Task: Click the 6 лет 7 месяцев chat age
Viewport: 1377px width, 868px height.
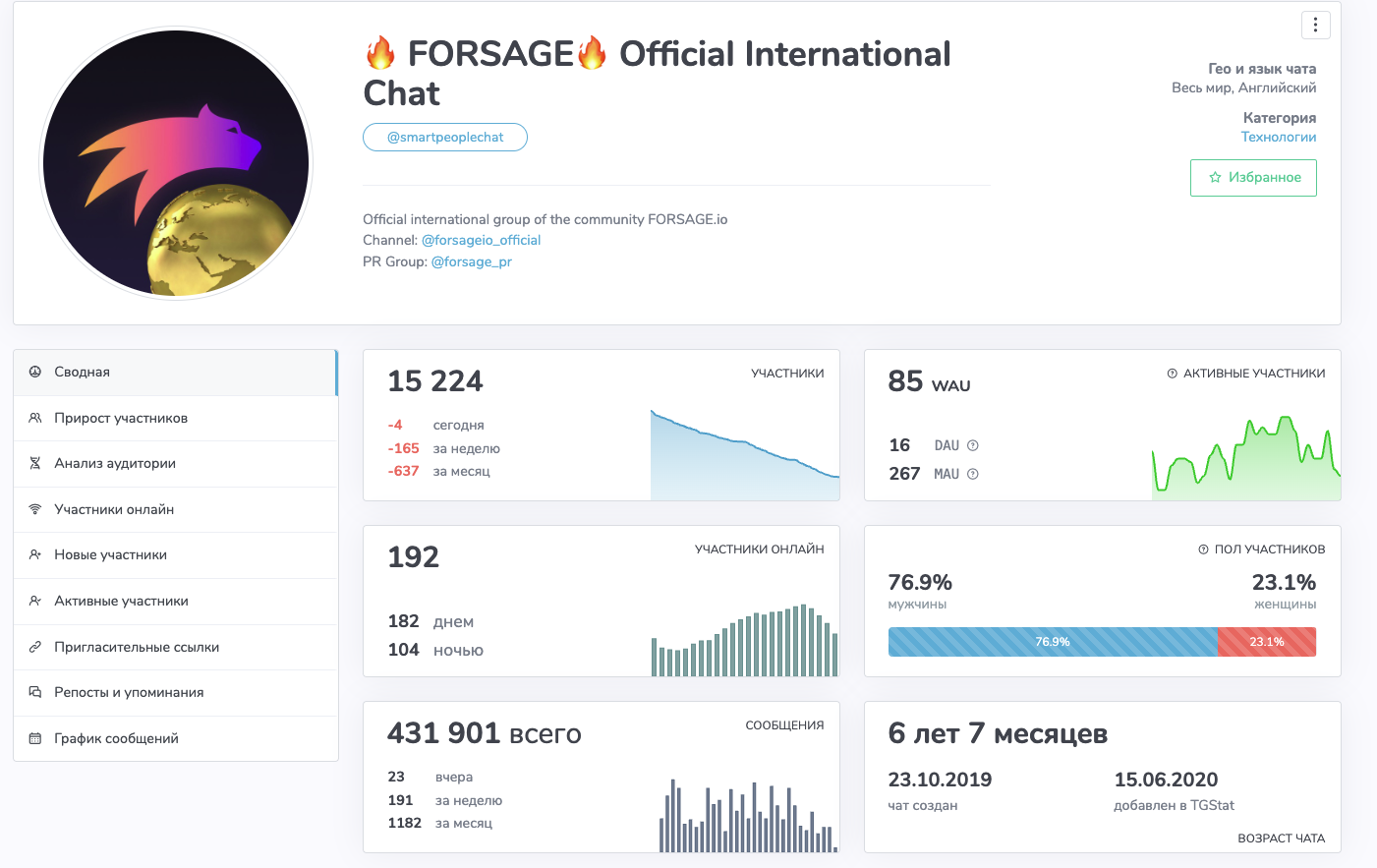Action: pos(998,733)
